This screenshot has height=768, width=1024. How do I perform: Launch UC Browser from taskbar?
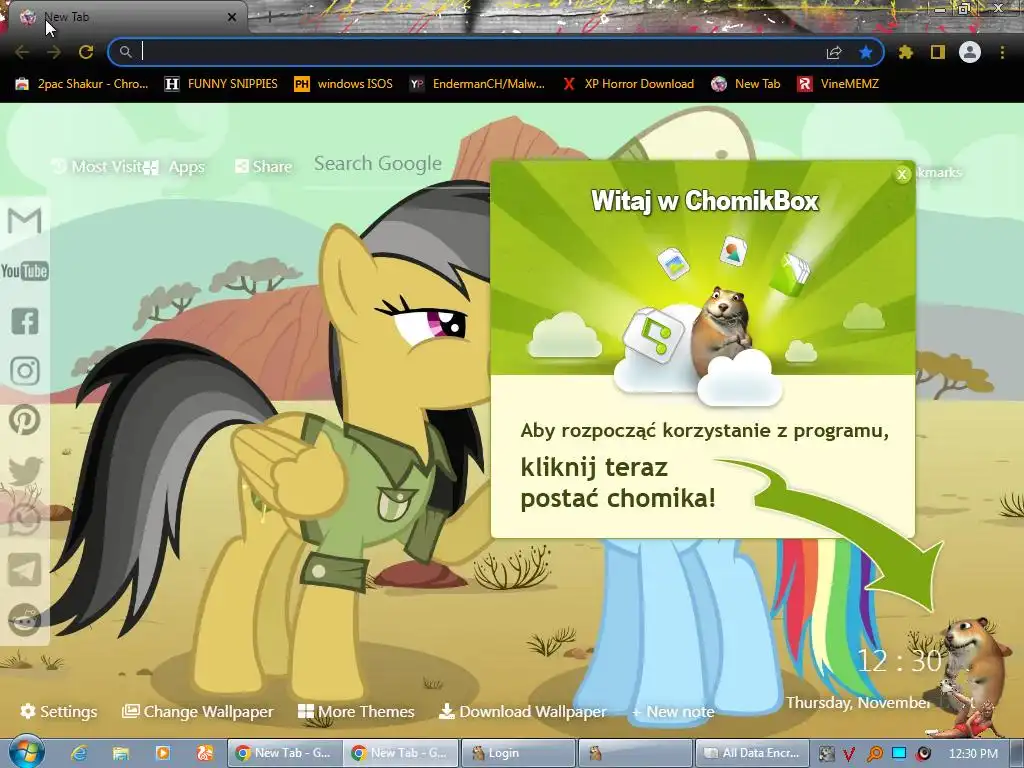[x=204, y=753]
